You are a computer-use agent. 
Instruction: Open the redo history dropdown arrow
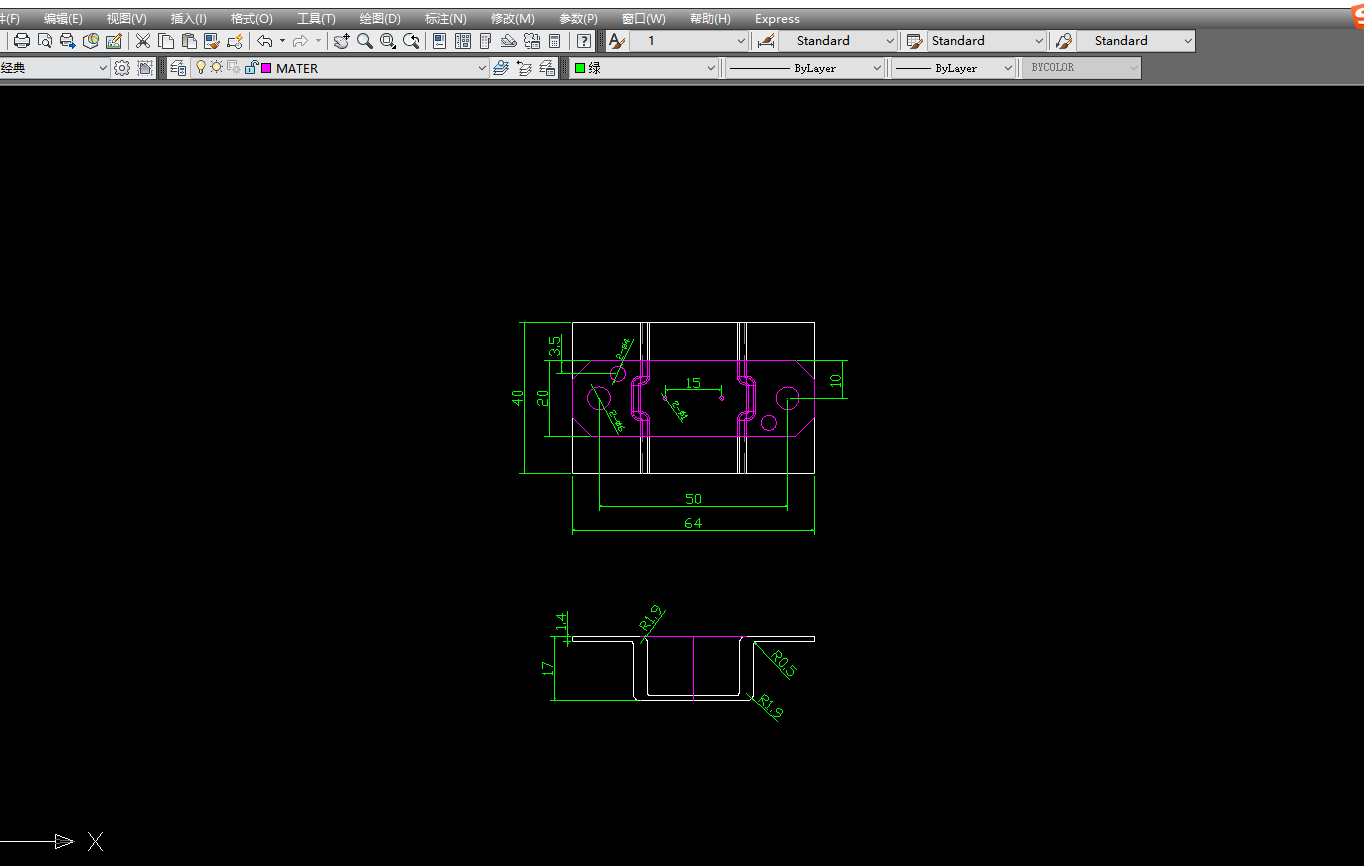click(318, 41)
